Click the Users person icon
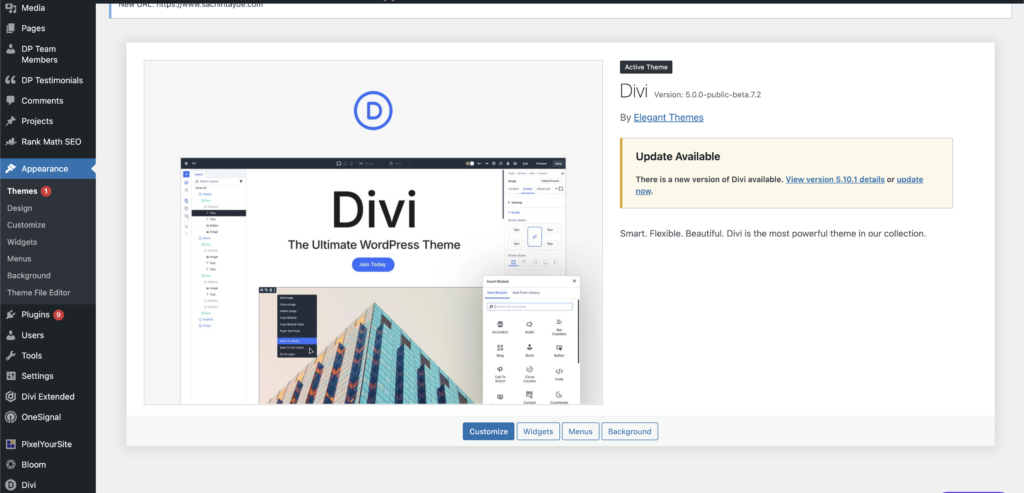This screenshot has width=1024, height=493. [10, 335]
